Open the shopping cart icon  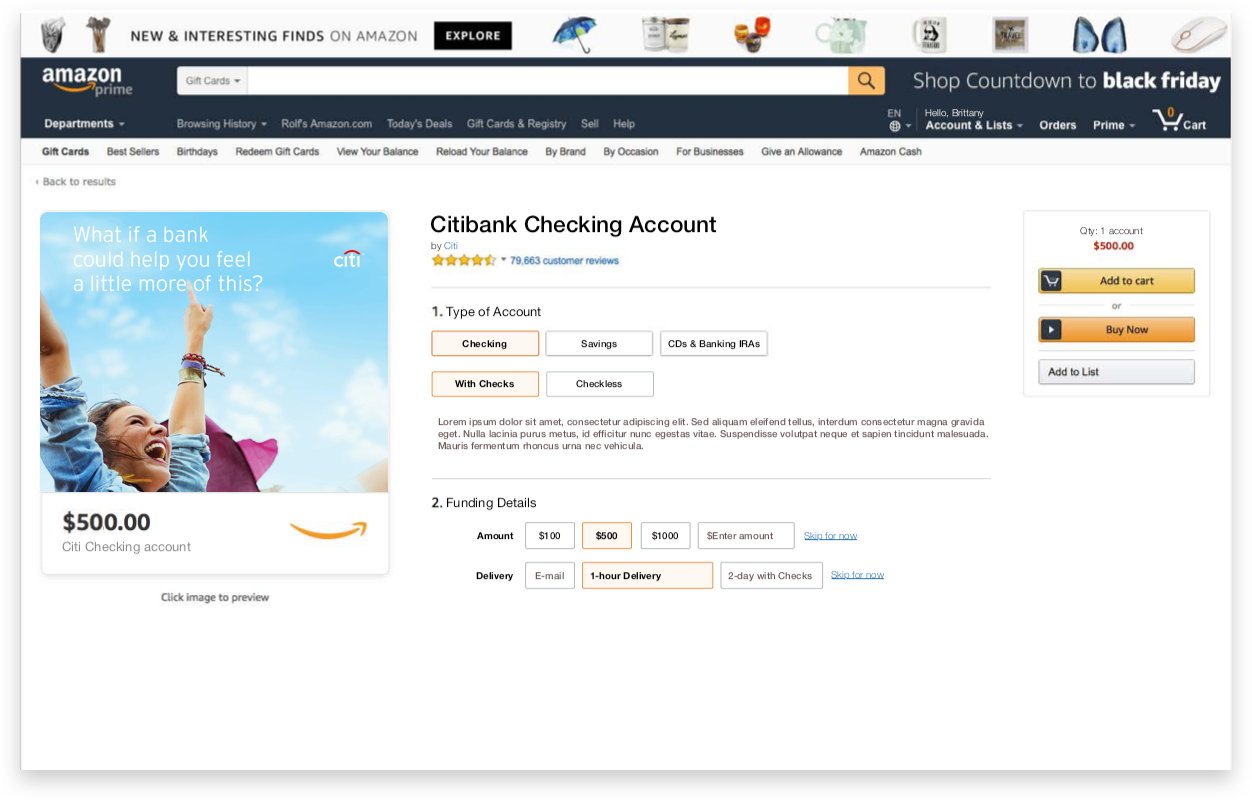(1167, 120)
